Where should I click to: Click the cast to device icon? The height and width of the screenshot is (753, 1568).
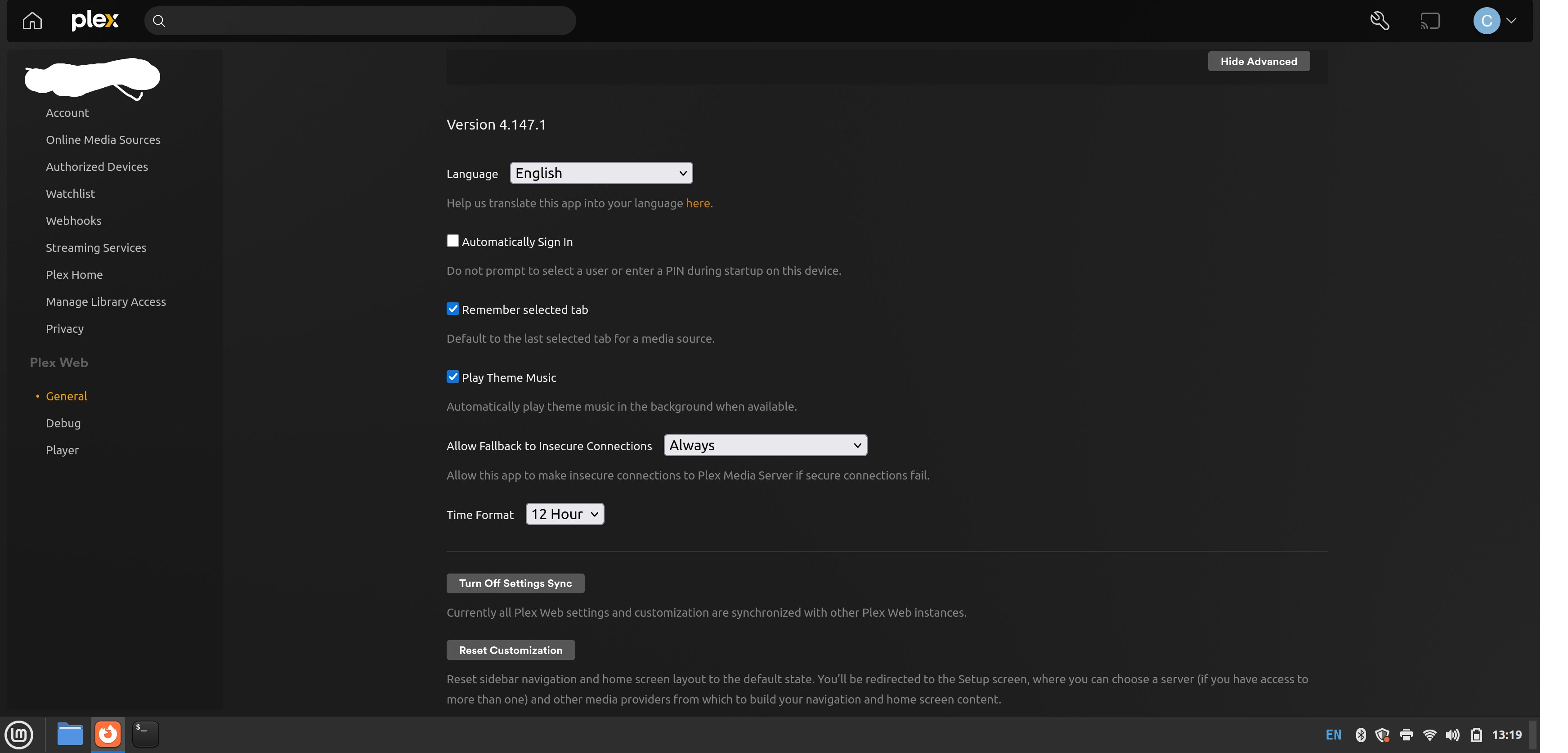click(x=1430, y=21)
